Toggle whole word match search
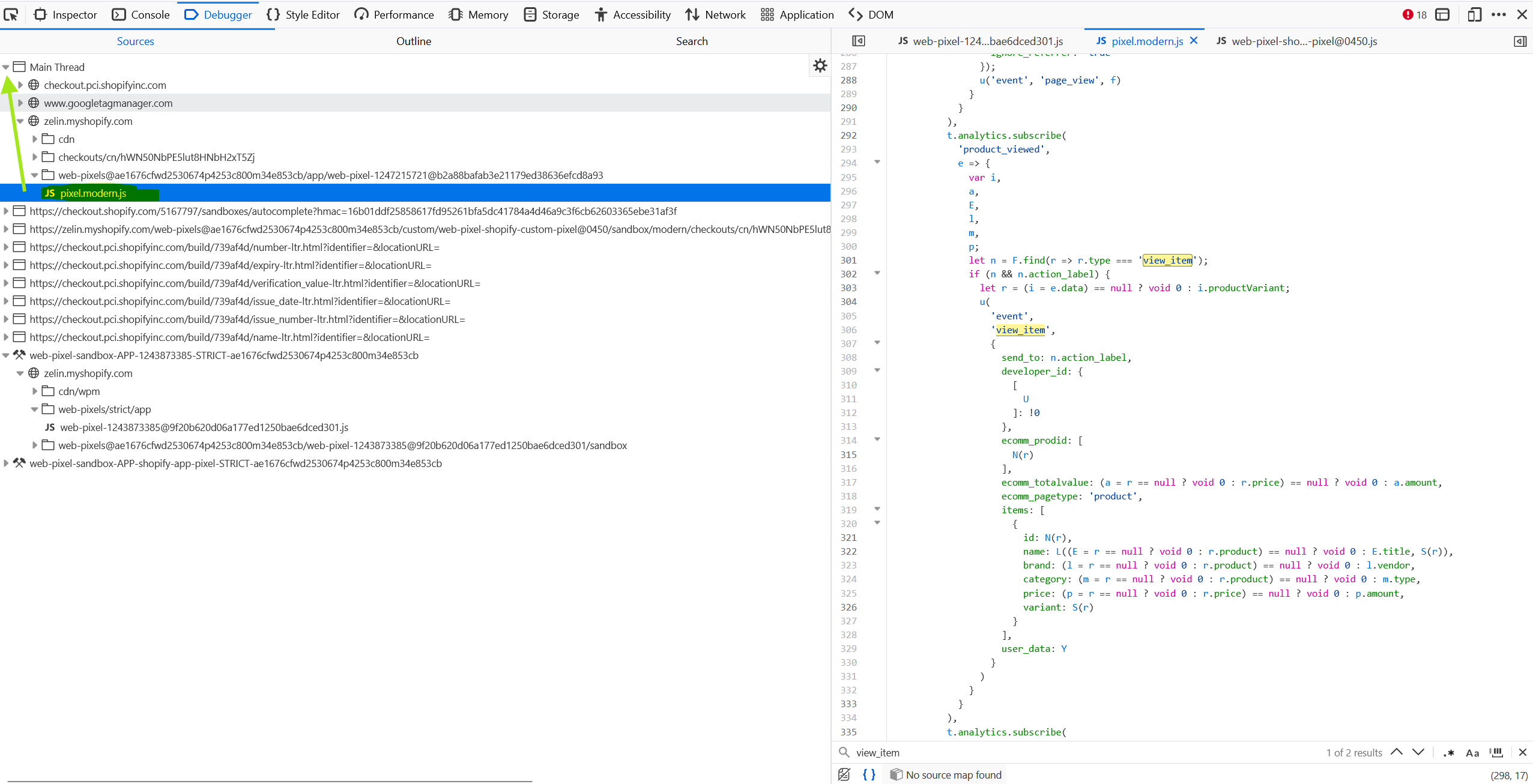This screenshot has width=1533, height=784. tap(1496, 752)
